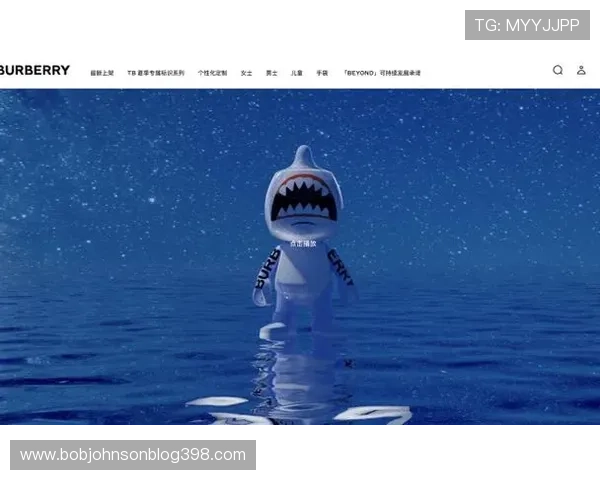The image size is (600, 480).
Task: Click the Burberry logo
Action: pos(35,70)
